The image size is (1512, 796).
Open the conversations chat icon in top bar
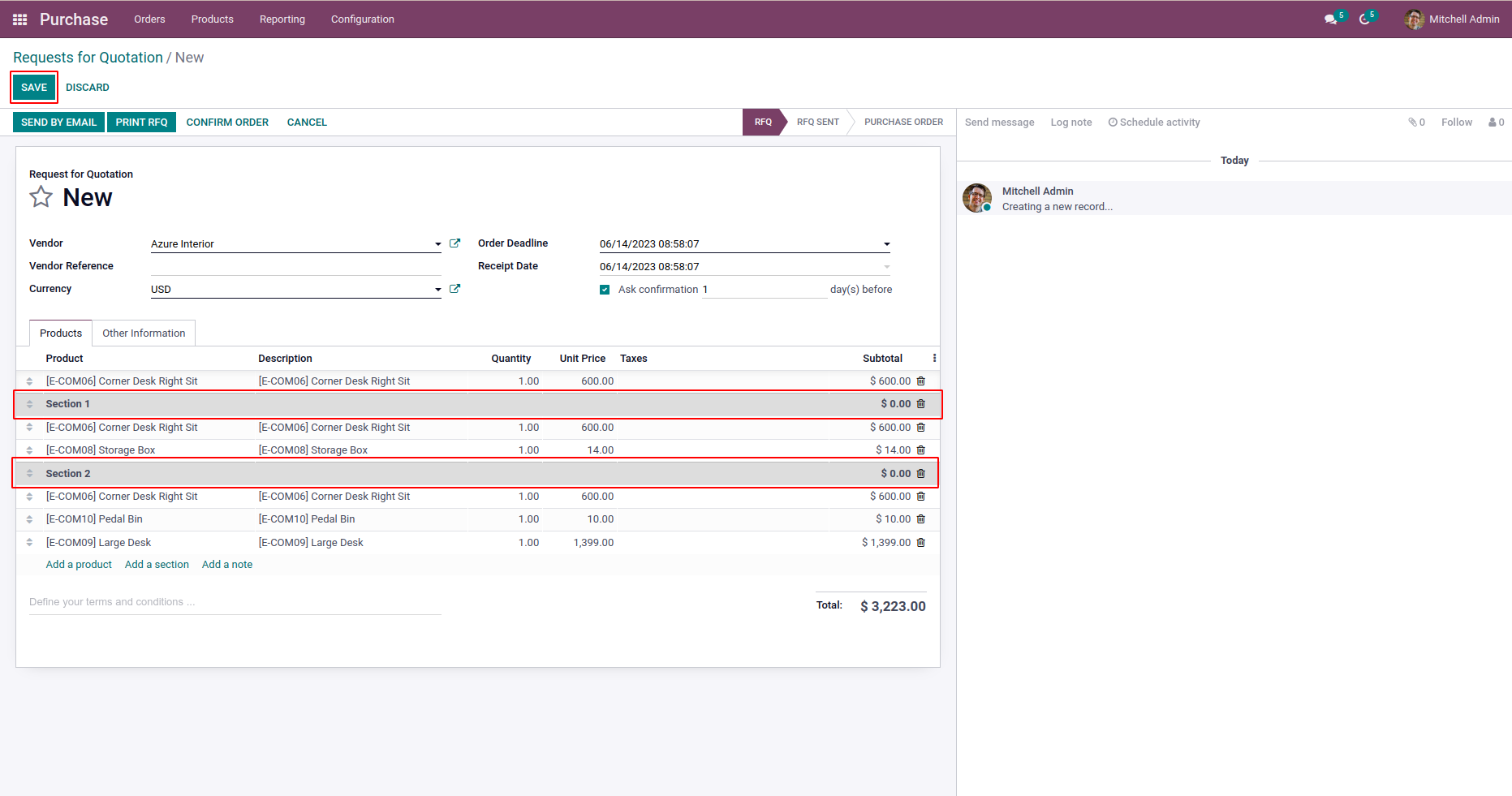(1330, 19)
